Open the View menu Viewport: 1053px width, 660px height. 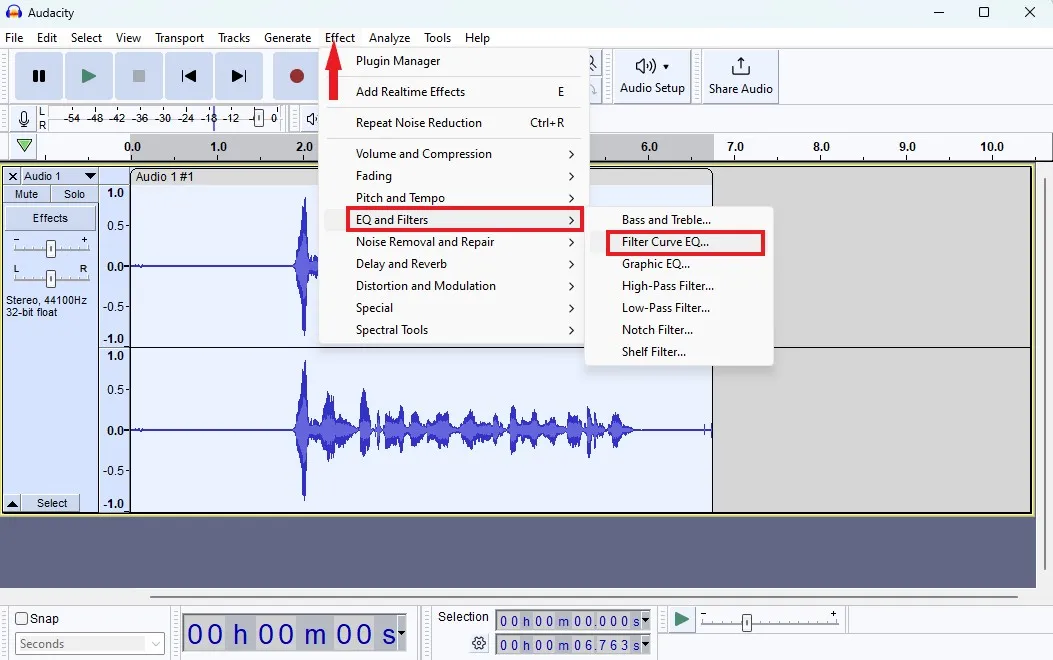coord(128,38)
